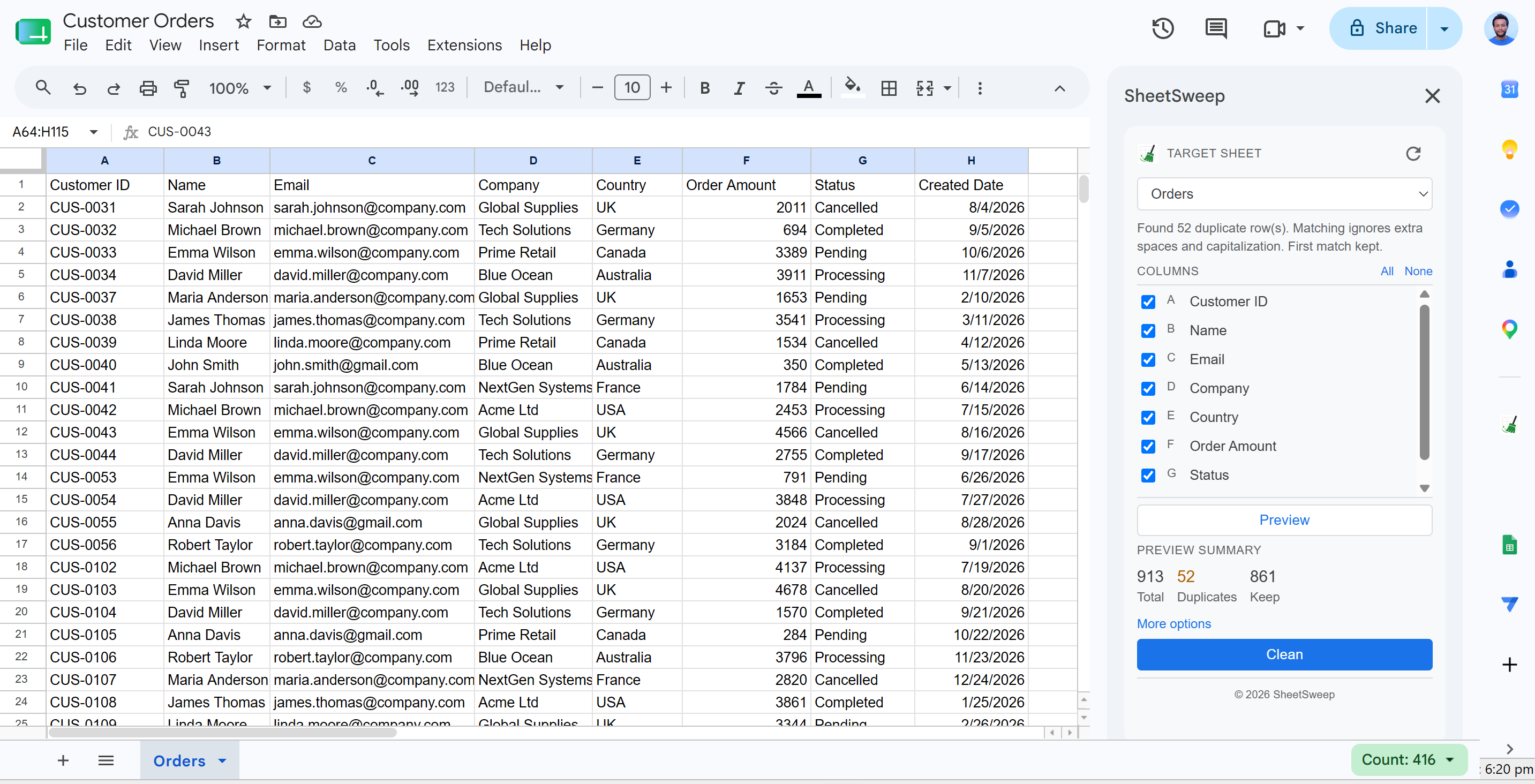Collapse the toolbar with the chevron

(1059, 88)
